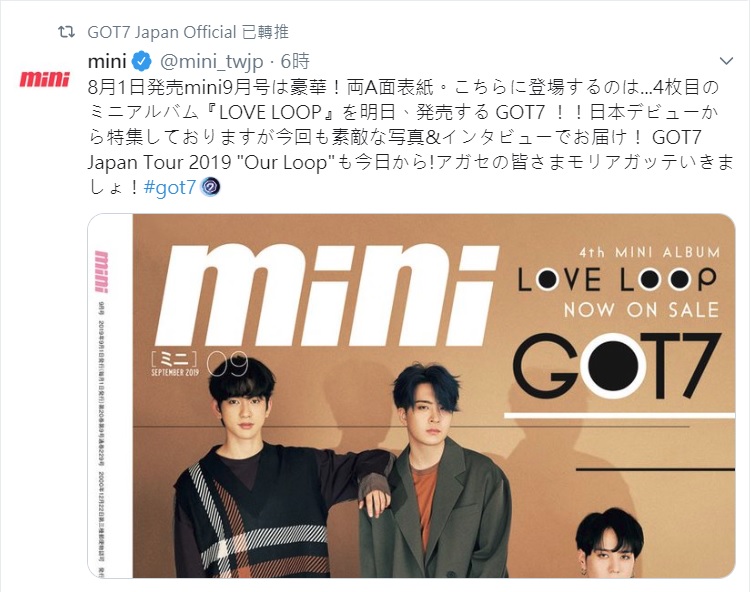Click the LOVE LOOP title on cover
This screenshot has height=592, width=751.
pyautogui.click(x=617, y=279)
